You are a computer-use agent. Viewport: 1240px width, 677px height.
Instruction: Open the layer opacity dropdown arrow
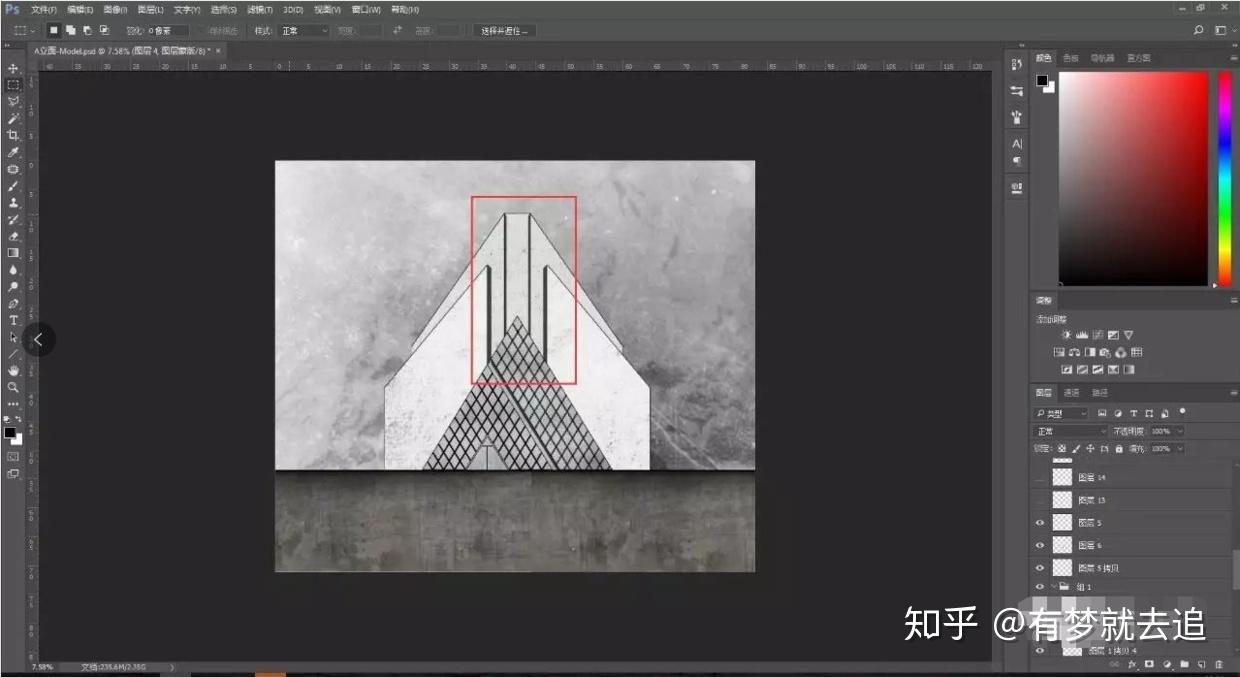pos(1181,431)
